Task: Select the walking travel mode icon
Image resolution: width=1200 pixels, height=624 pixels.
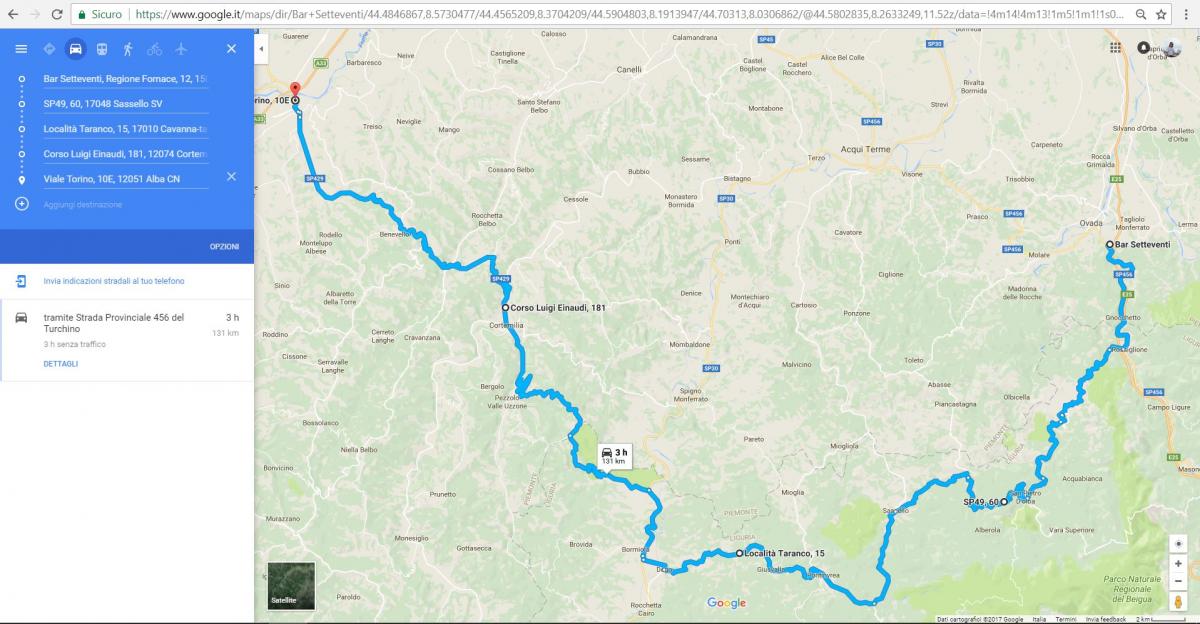Action: 128,49
